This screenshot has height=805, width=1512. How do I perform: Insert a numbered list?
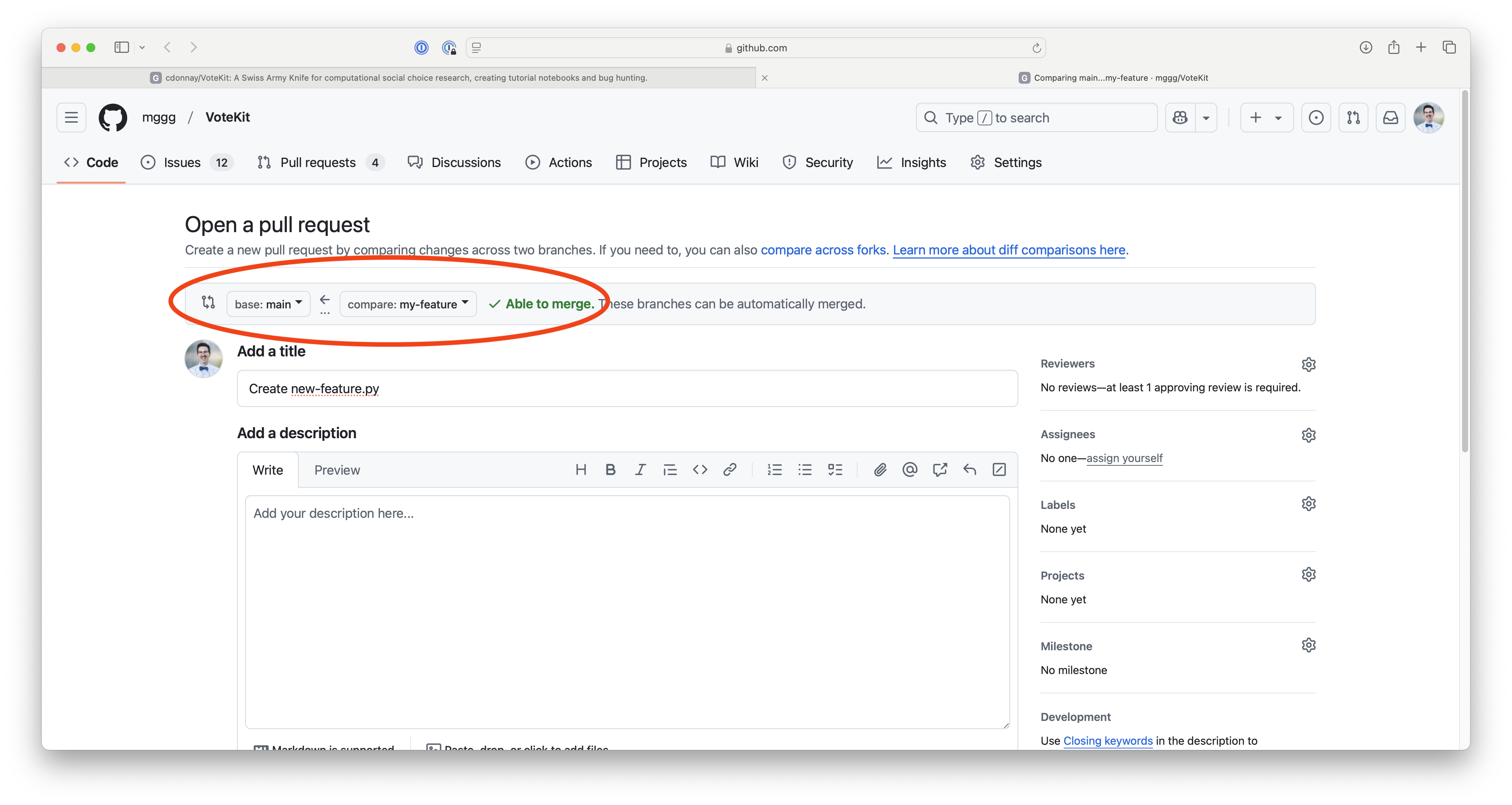click(x=775, y=469)
